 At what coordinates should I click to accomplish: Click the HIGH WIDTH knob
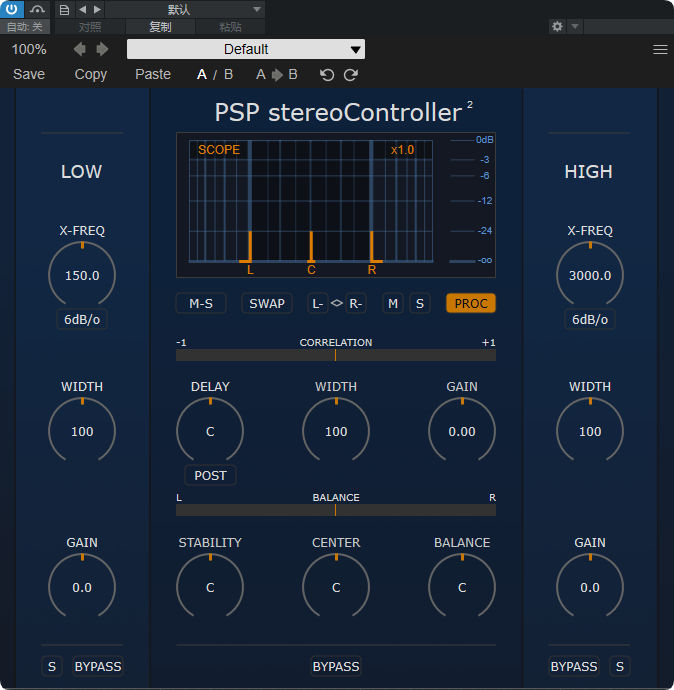click(590, 431)
